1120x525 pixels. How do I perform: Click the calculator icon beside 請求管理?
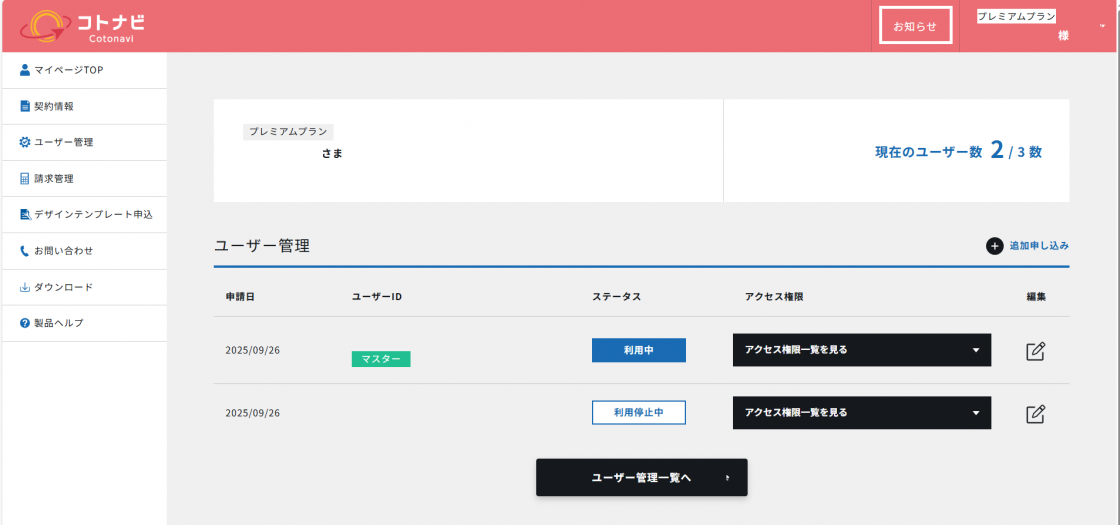coord(25,179)
